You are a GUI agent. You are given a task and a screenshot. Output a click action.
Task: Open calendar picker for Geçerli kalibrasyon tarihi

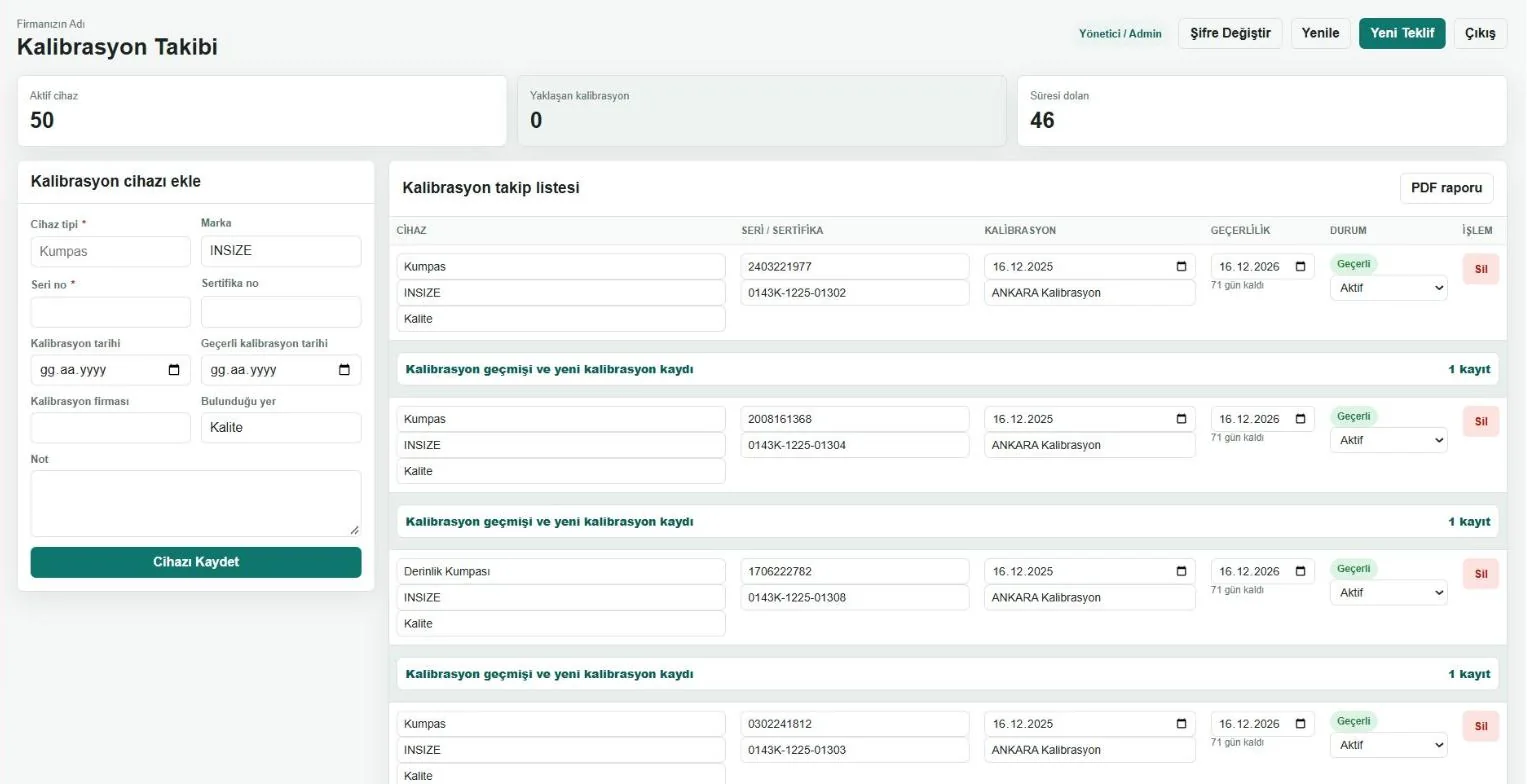click(344, 370)
